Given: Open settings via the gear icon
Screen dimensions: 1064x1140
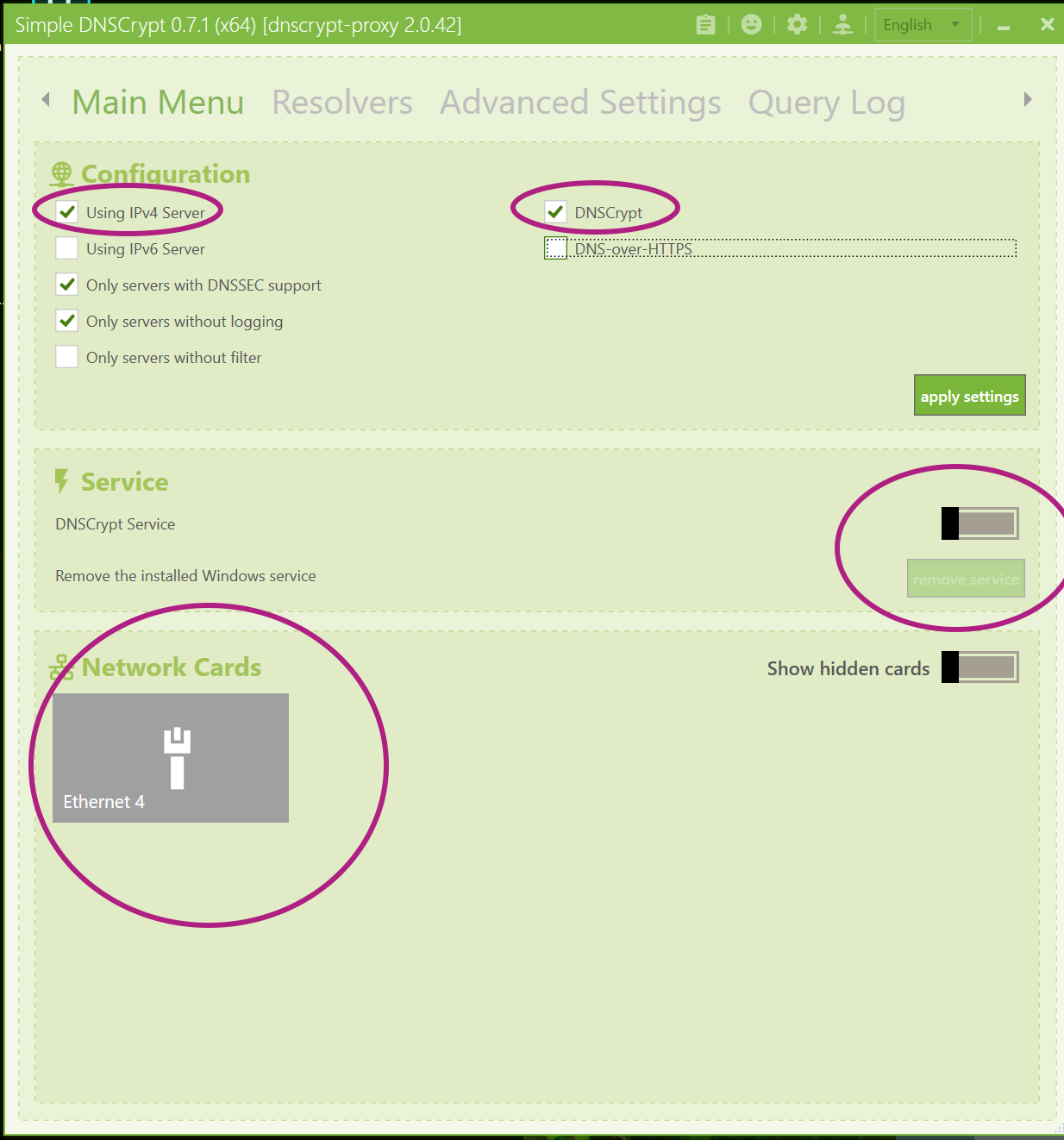Looking at the screenshot, I should [798, 24].
